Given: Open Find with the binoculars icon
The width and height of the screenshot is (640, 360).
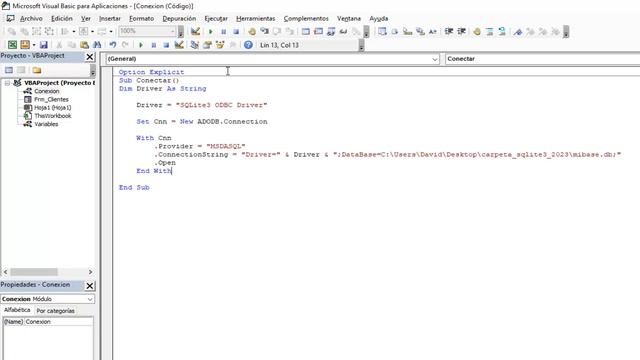Looking at the screenshot, I should point(97,45).
